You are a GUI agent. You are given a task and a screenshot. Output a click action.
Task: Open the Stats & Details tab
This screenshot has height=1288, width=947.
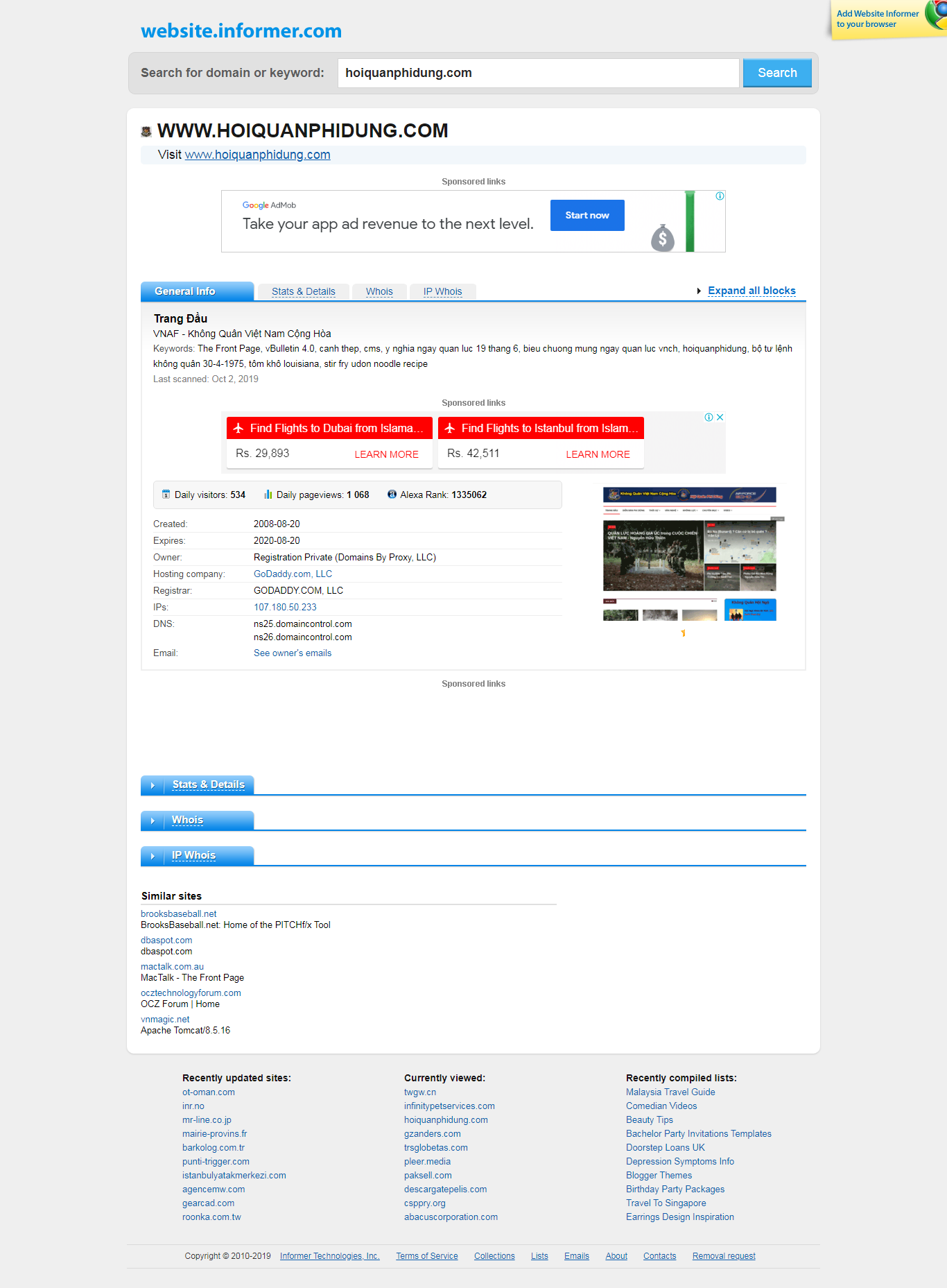tap(304, 292)
